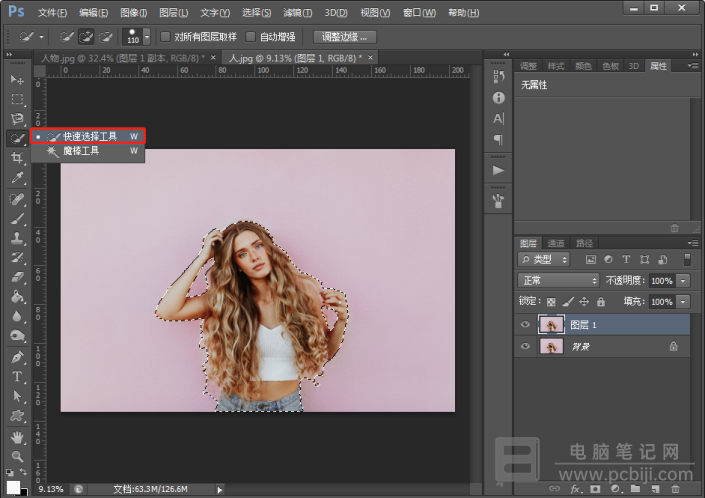Select the Zoom tool

pos(17,457)
